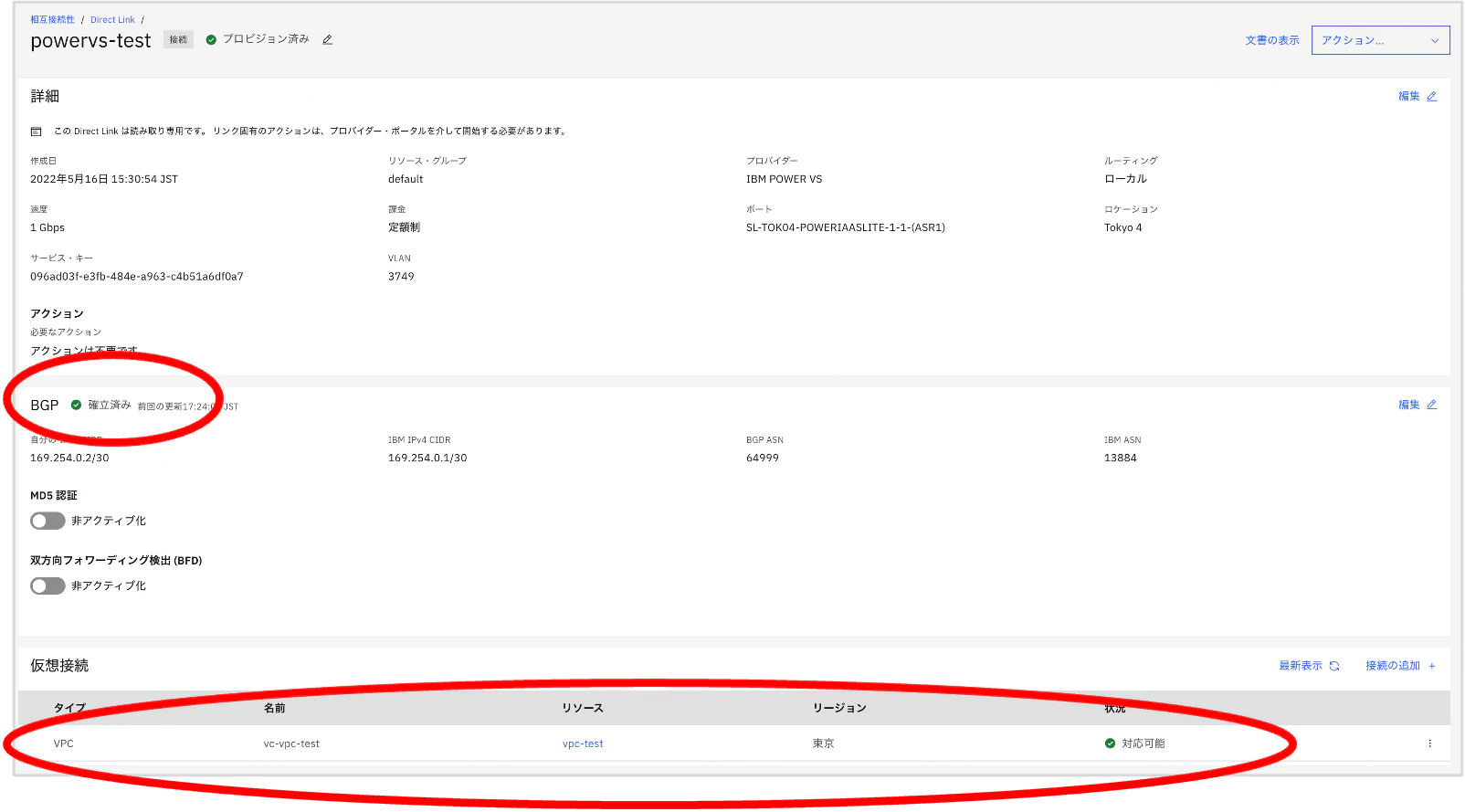Click the 名前 column header
Screen dimensions: 1465x812
point(274,708)
